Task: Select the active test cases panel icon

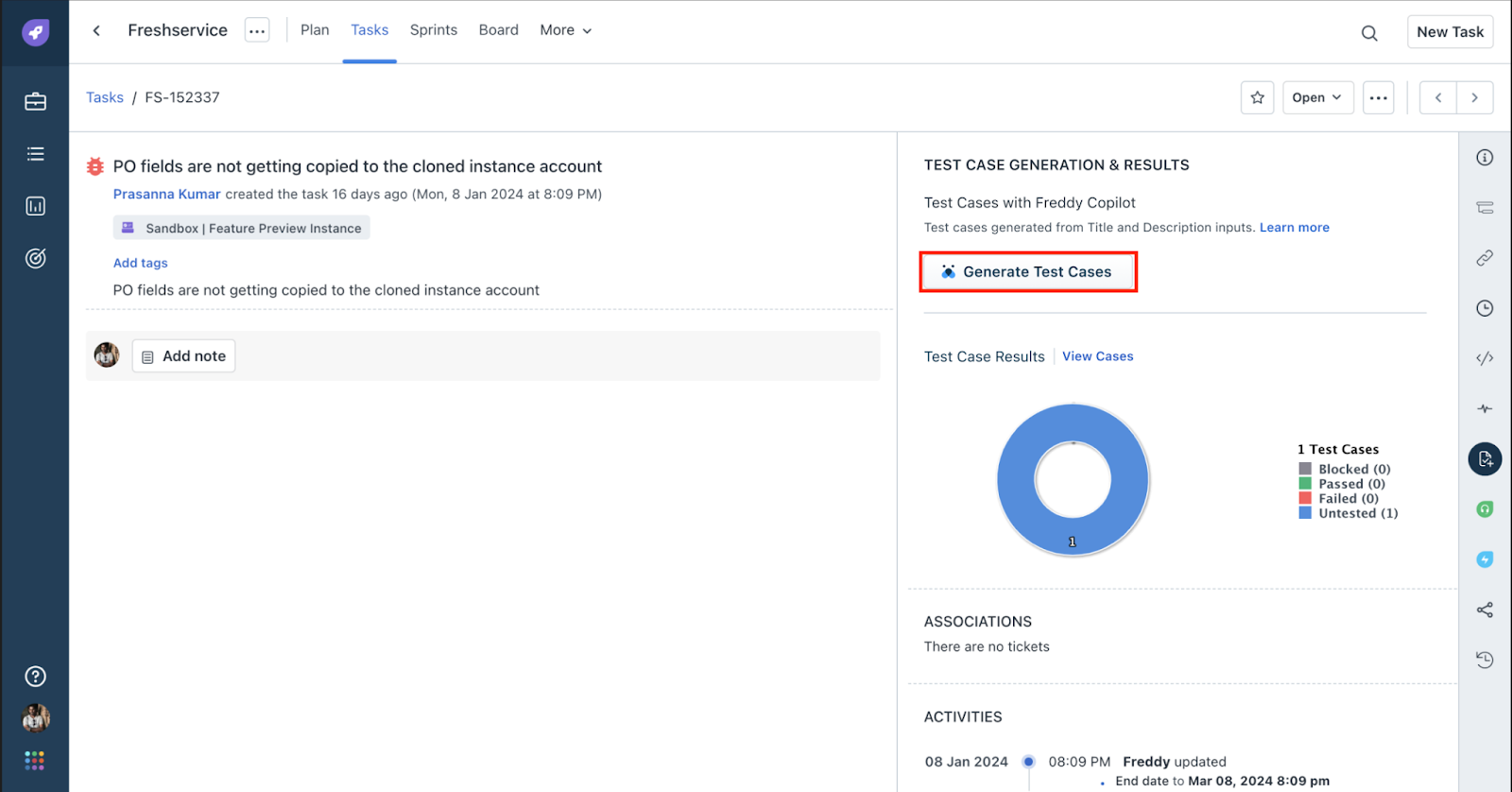Action: point(1485,459)
